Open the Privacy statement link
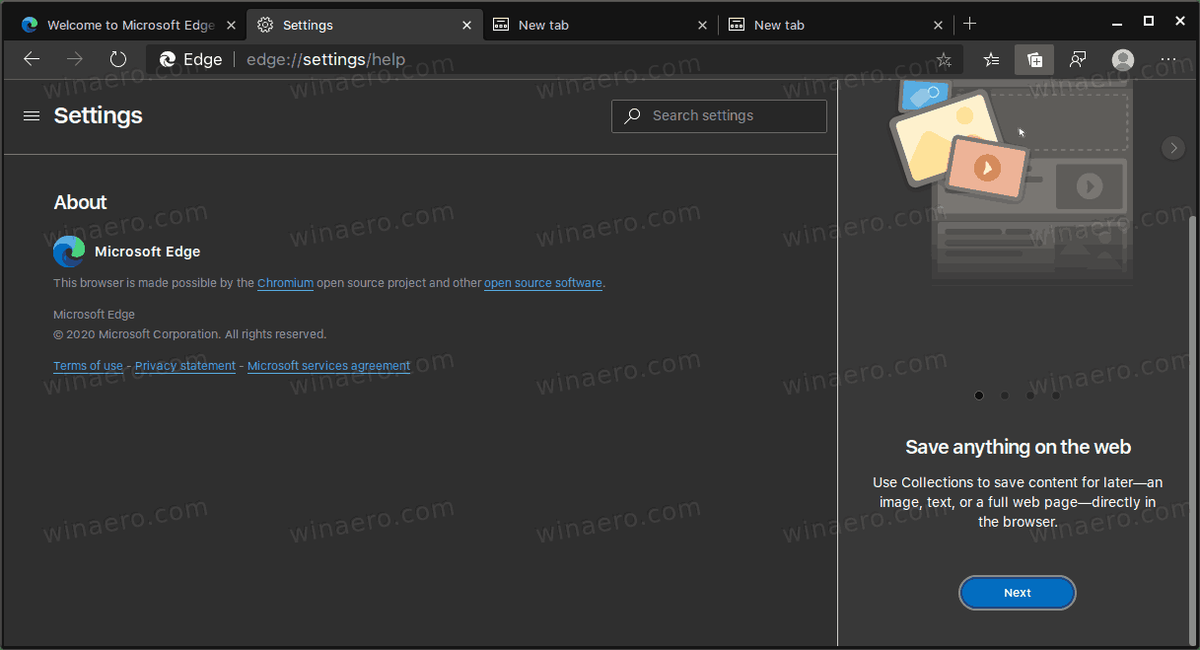Viewport: 1200px width, 650px height. (185, 366)
